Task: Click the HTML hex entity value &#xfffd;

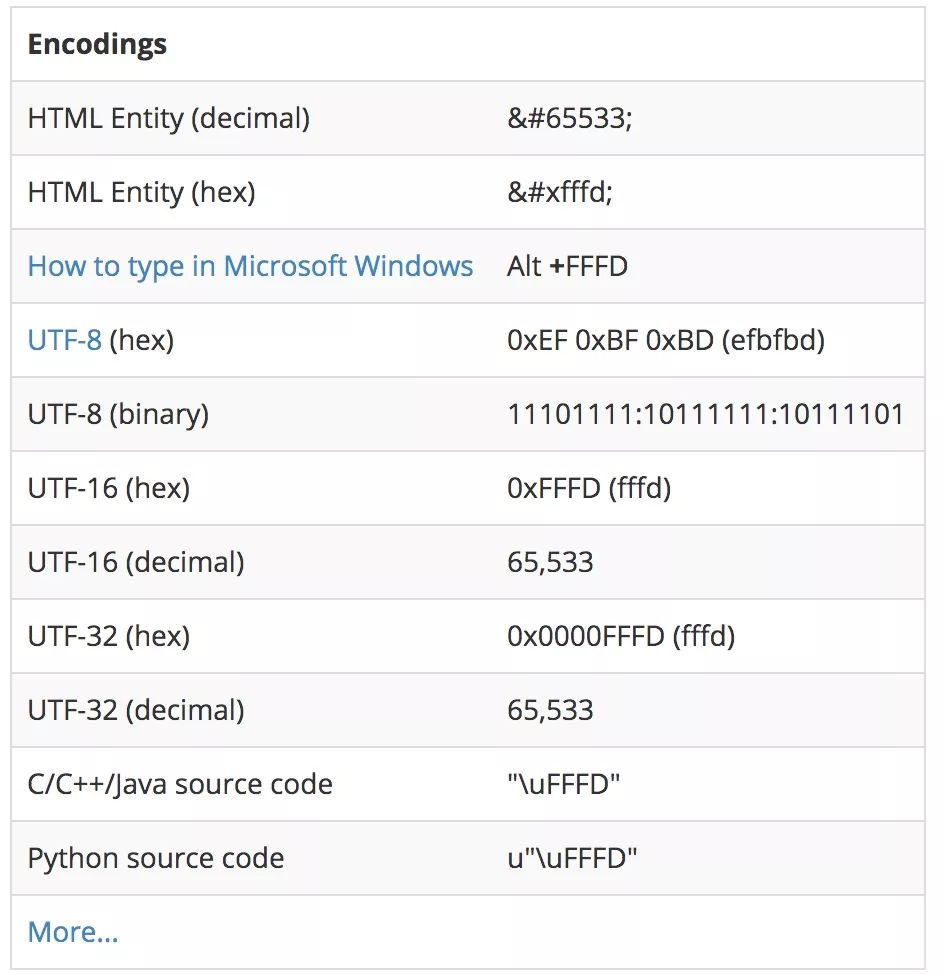Action: coord(560,192)
